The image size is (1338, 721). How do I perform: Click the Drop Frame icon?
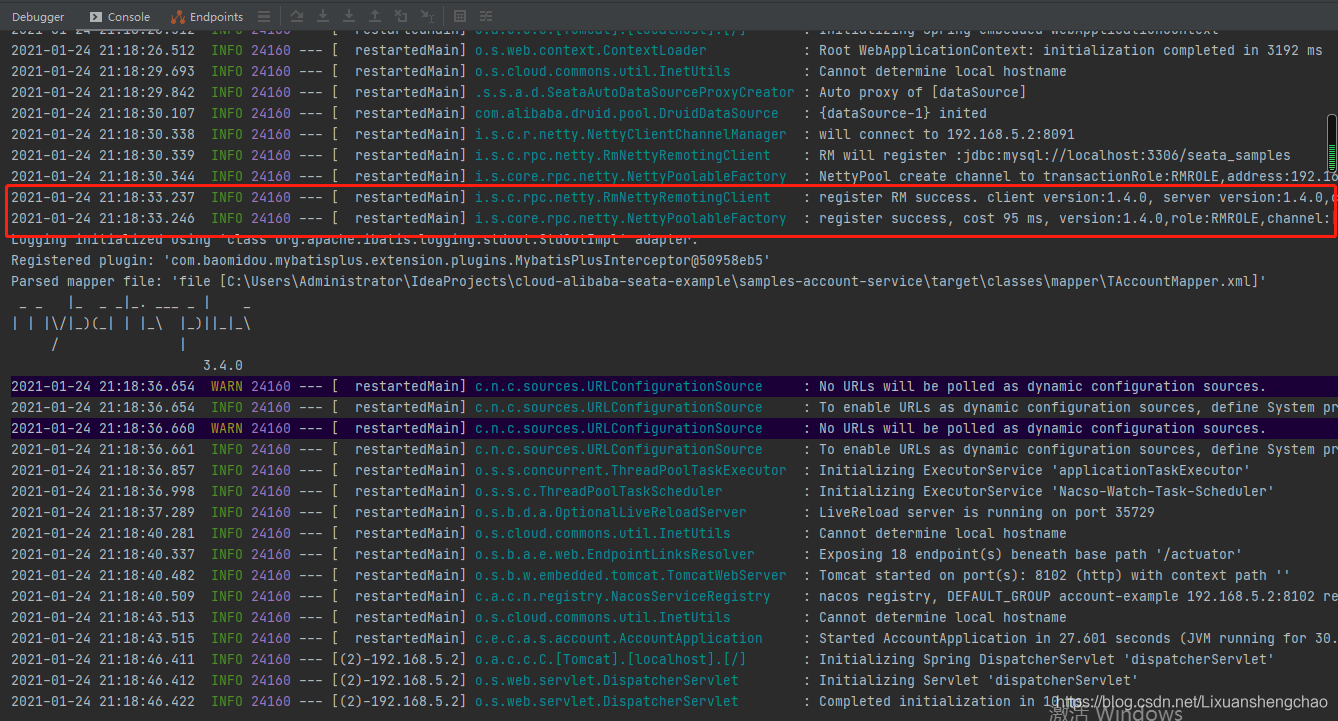pos(401,17)
